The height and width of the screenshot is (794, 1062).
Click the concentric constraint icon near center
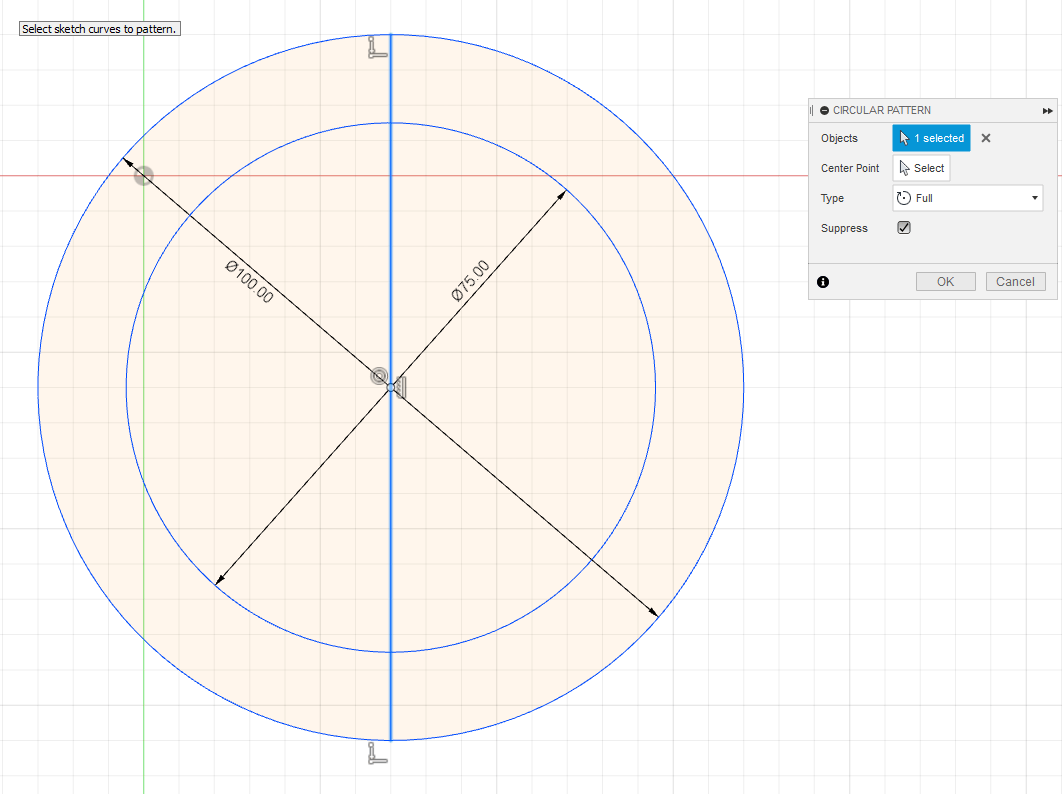pos(379,376)
